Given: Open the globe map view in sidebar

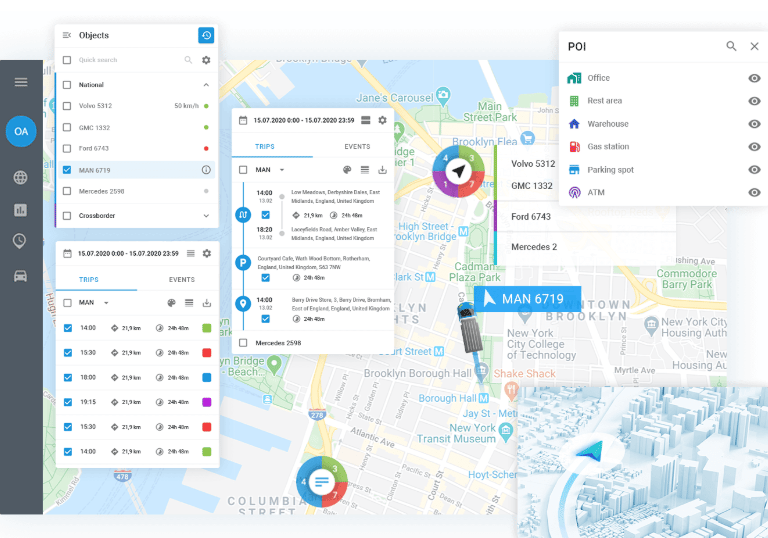Looking at the screenshot, I should [x=21, y=177].
